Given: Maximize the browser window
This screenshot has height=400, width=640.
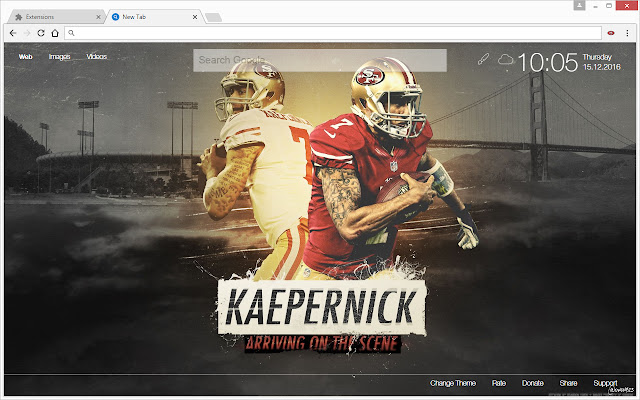Looking at the screenshot, I should 609,5.
